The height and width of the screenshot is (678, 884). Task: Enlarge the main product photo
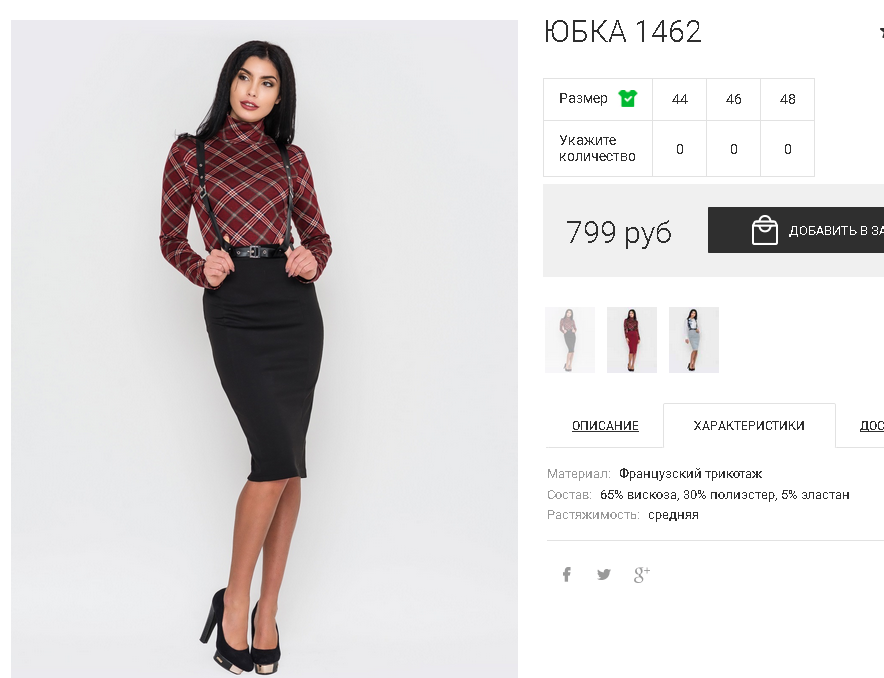(x=264, y=349)
